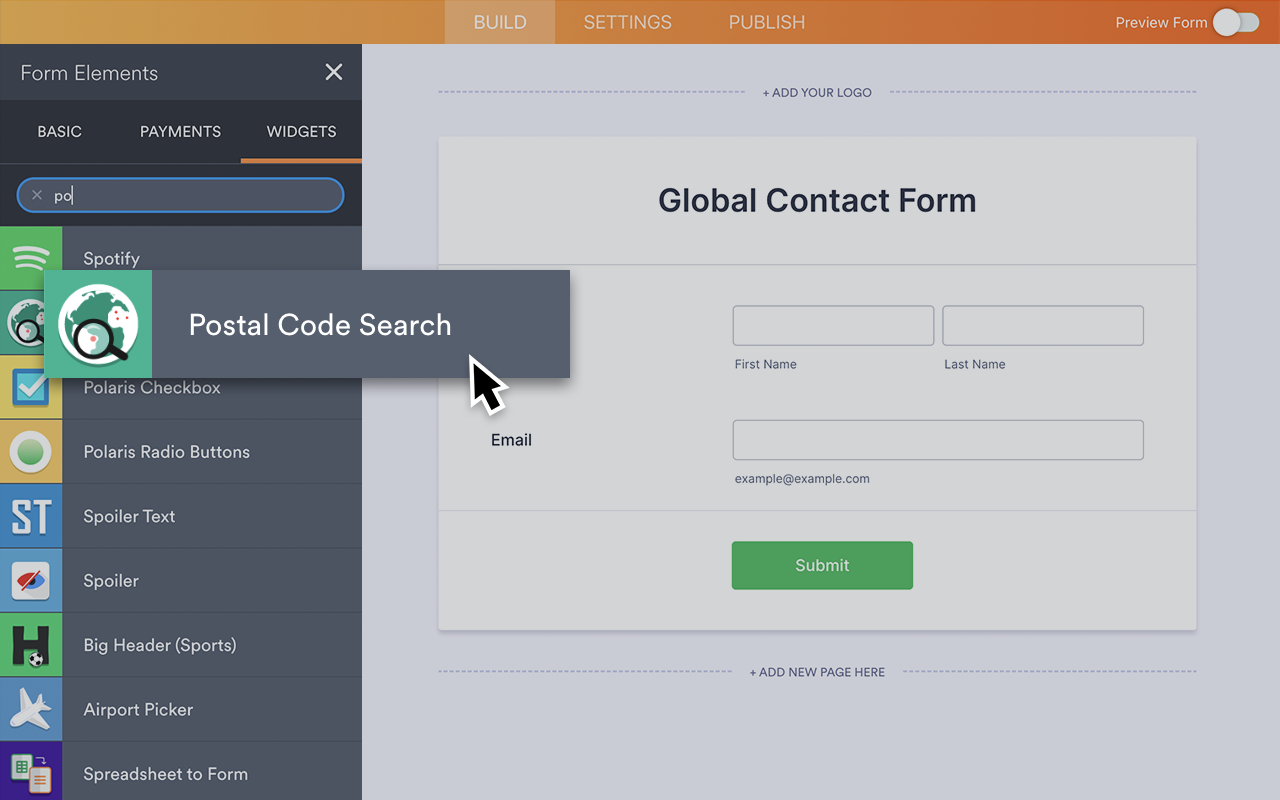Open the PUBLISH tab
Viewport: 1280px width, 800px height.
click(766, 22)
